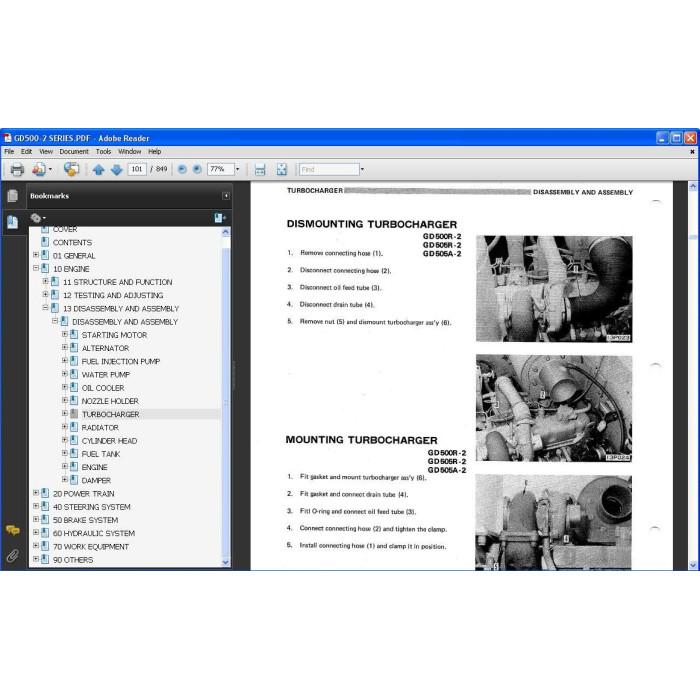This screenshot has width=700, height=700.
Task: Click the start meeting collaboration icon
Action: pos(71,169)
